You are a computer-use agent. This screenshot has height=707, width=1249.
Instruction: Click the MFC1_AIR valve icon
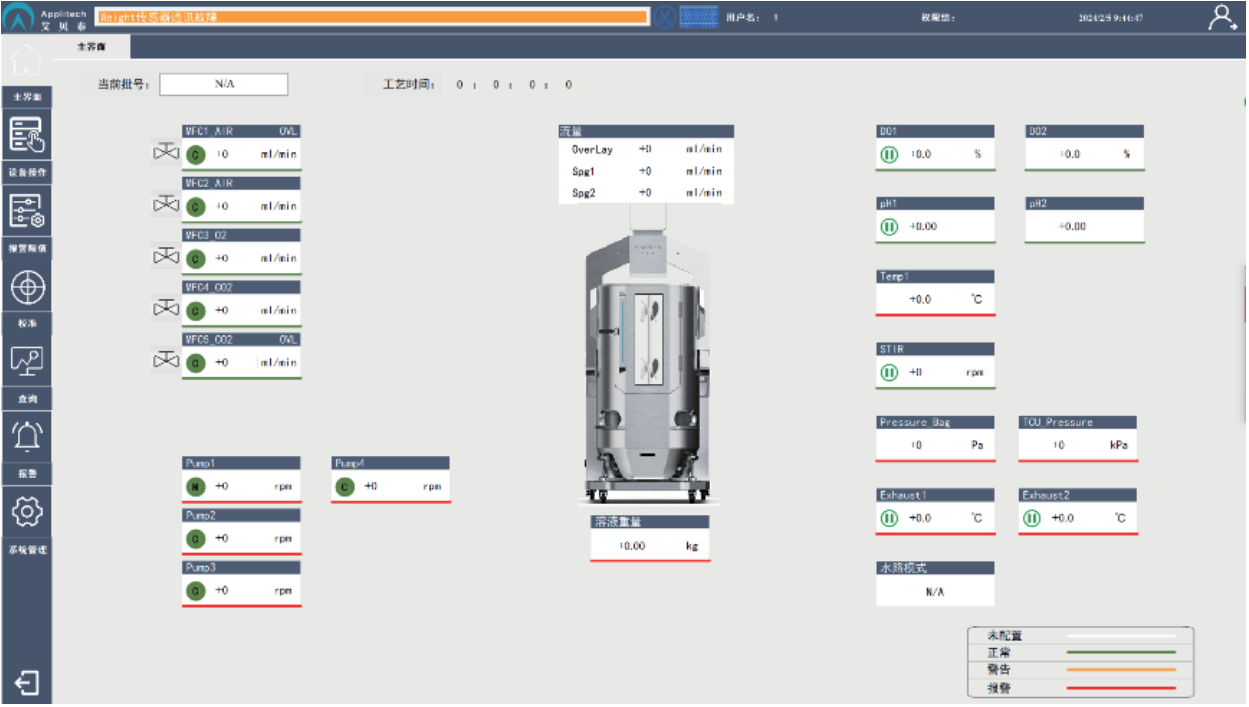pyautogui.click(x=164, y=153)
